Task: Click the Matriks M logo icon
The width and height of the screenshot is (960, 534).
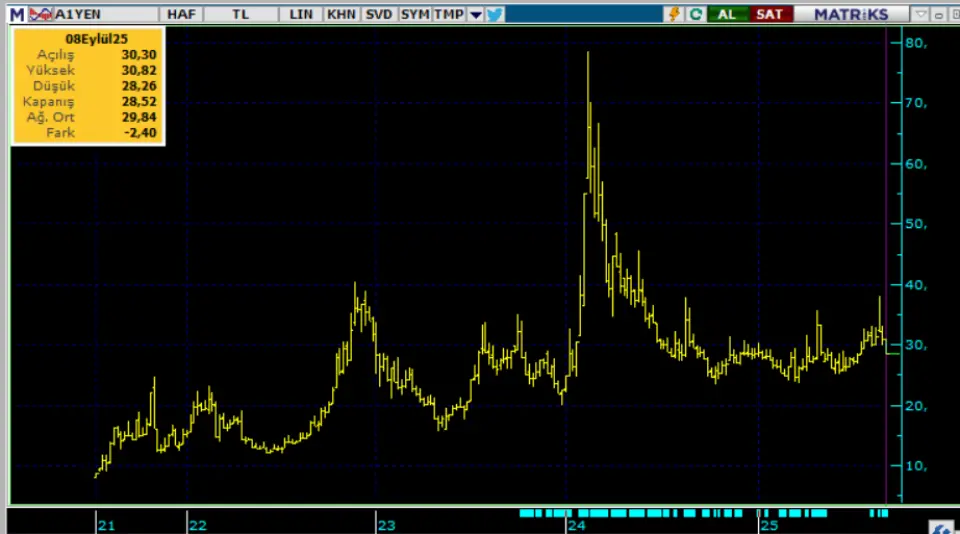Action: [x=17, y=14]
